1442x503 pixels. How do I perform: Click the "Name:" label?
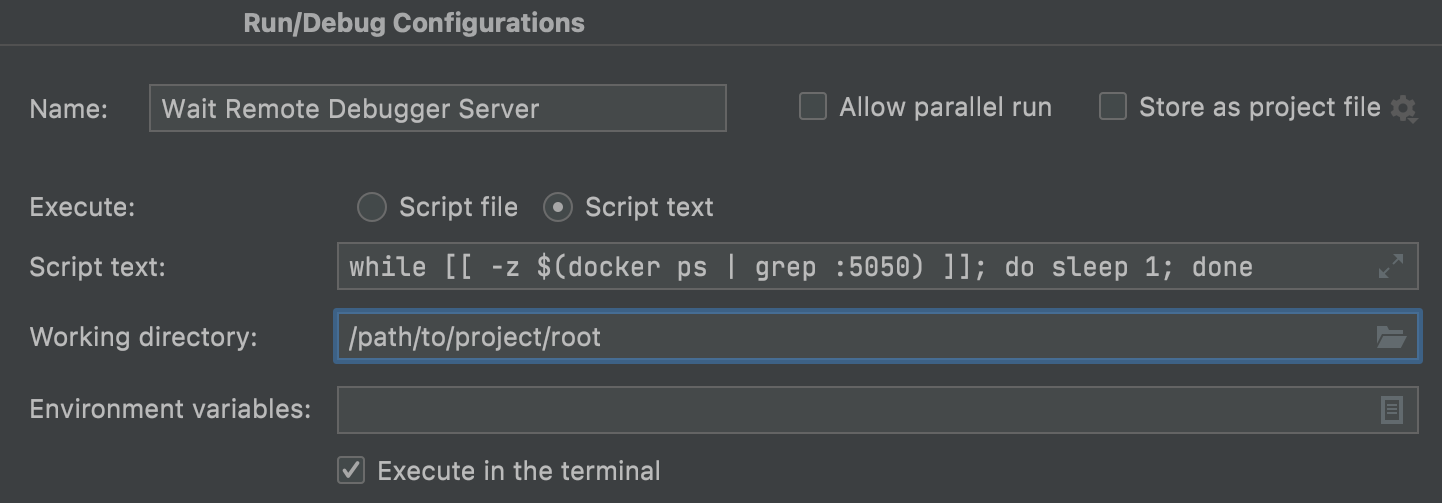[68, 109]
